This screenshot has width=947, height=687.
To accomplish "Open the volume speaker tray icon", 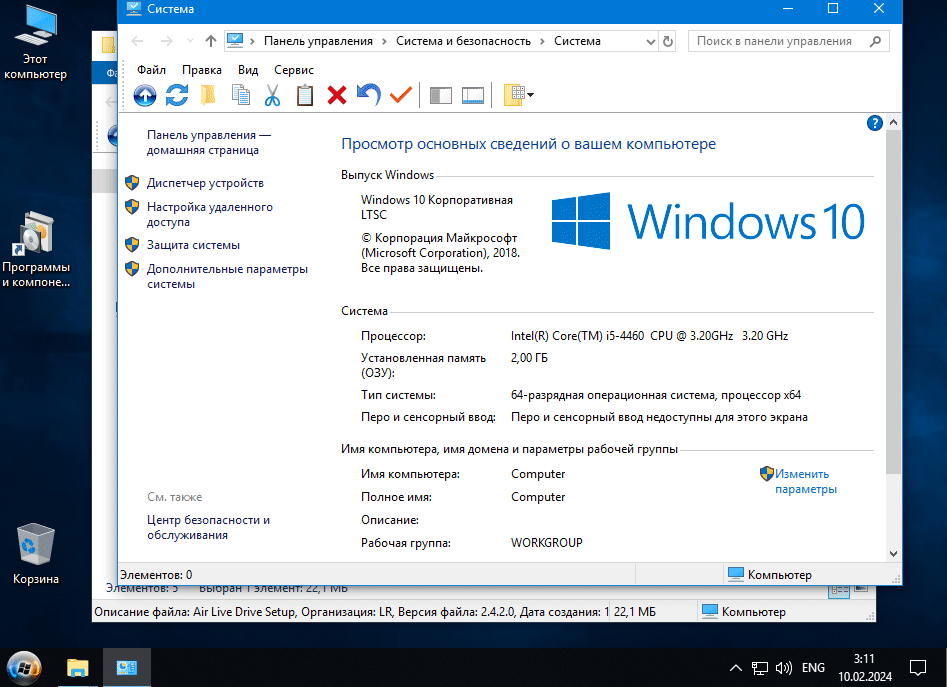I will [x=783, y=668].
